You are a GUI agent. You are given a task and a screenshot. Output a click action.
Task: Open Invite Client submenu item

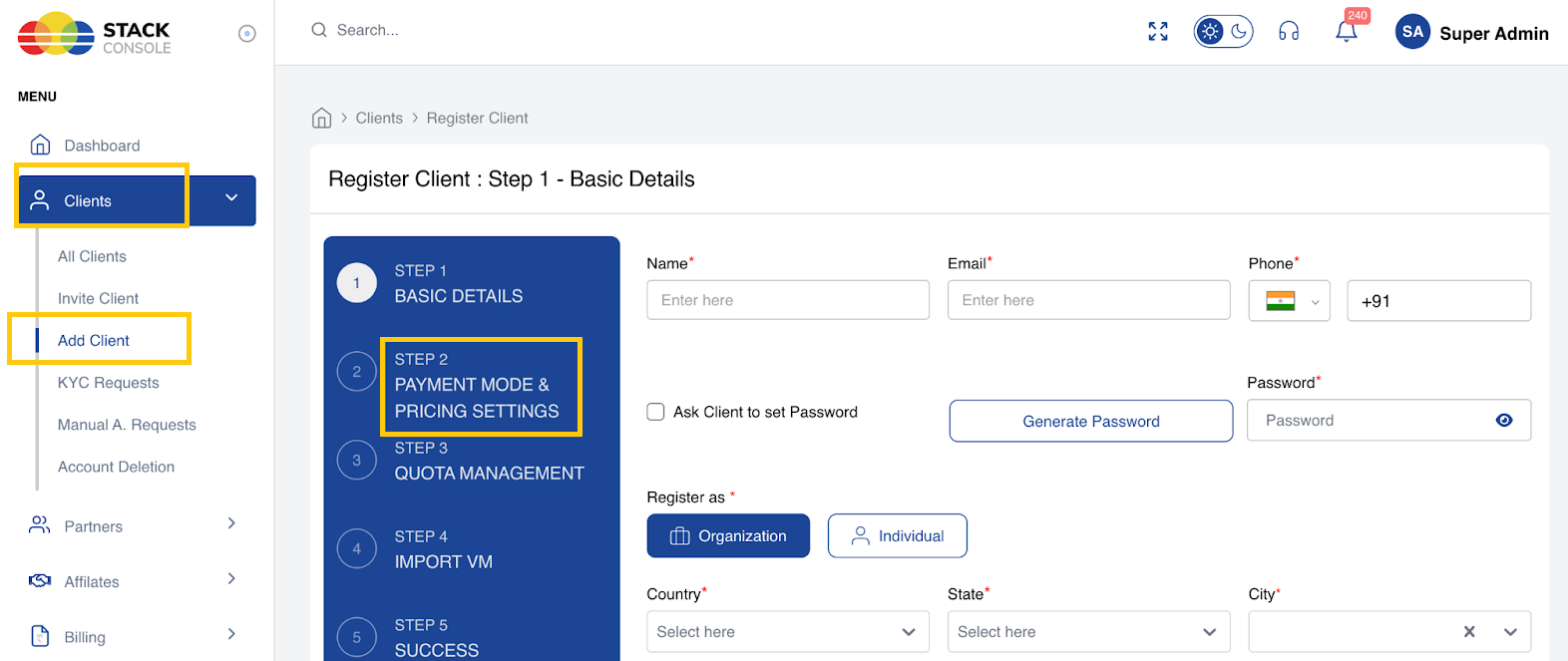click(x=98, y=298)
